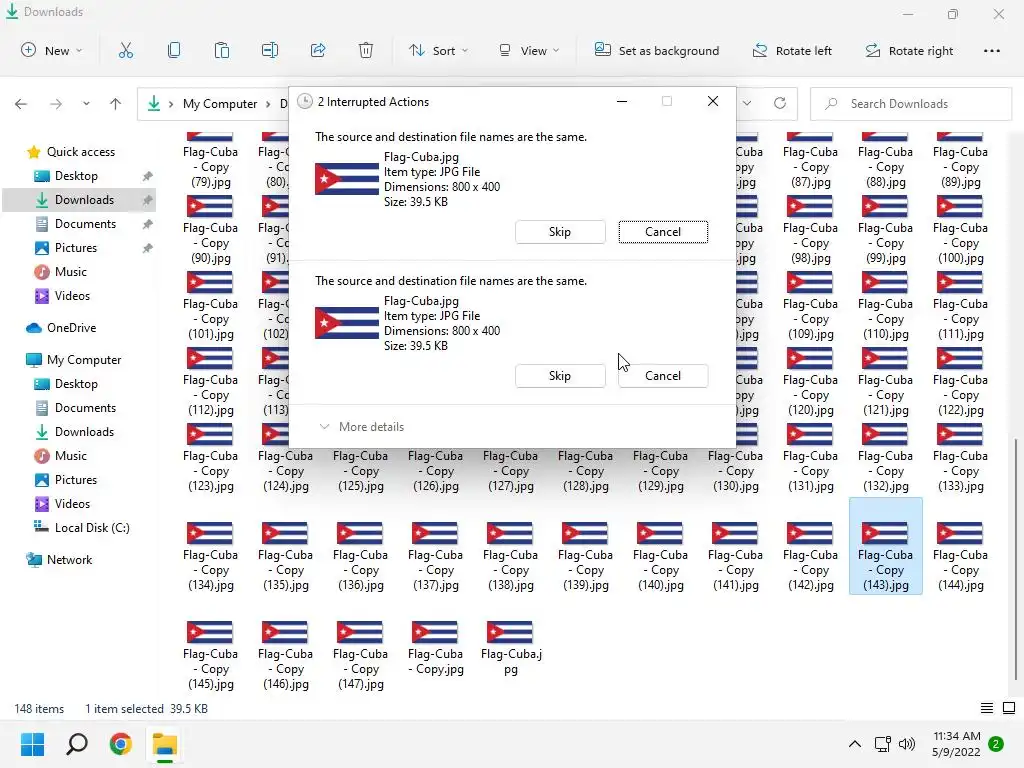Select the original Flag-Cuba.jpg file
Viewport: 1024px width, 768px height.
511,648
